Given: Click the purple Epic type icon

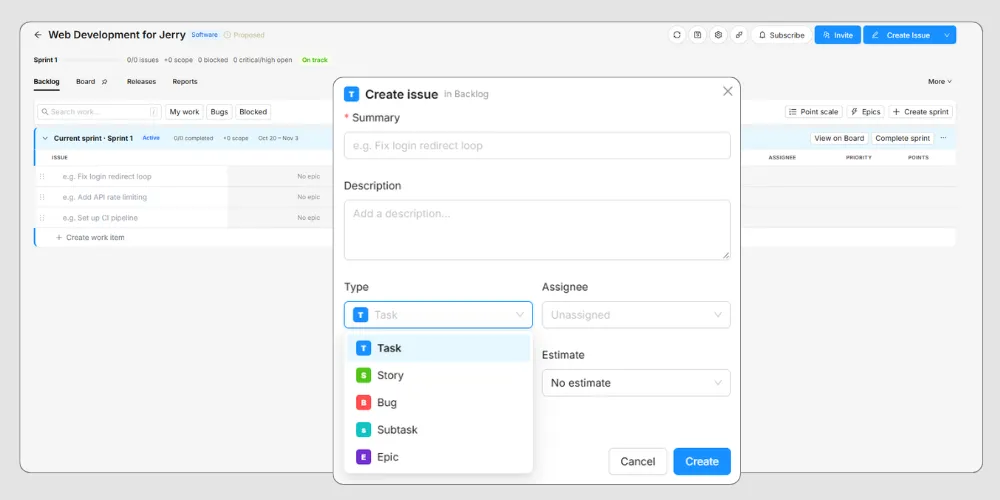Looking at the screenshot, I should pyautogui.click(x=364, y=457).
